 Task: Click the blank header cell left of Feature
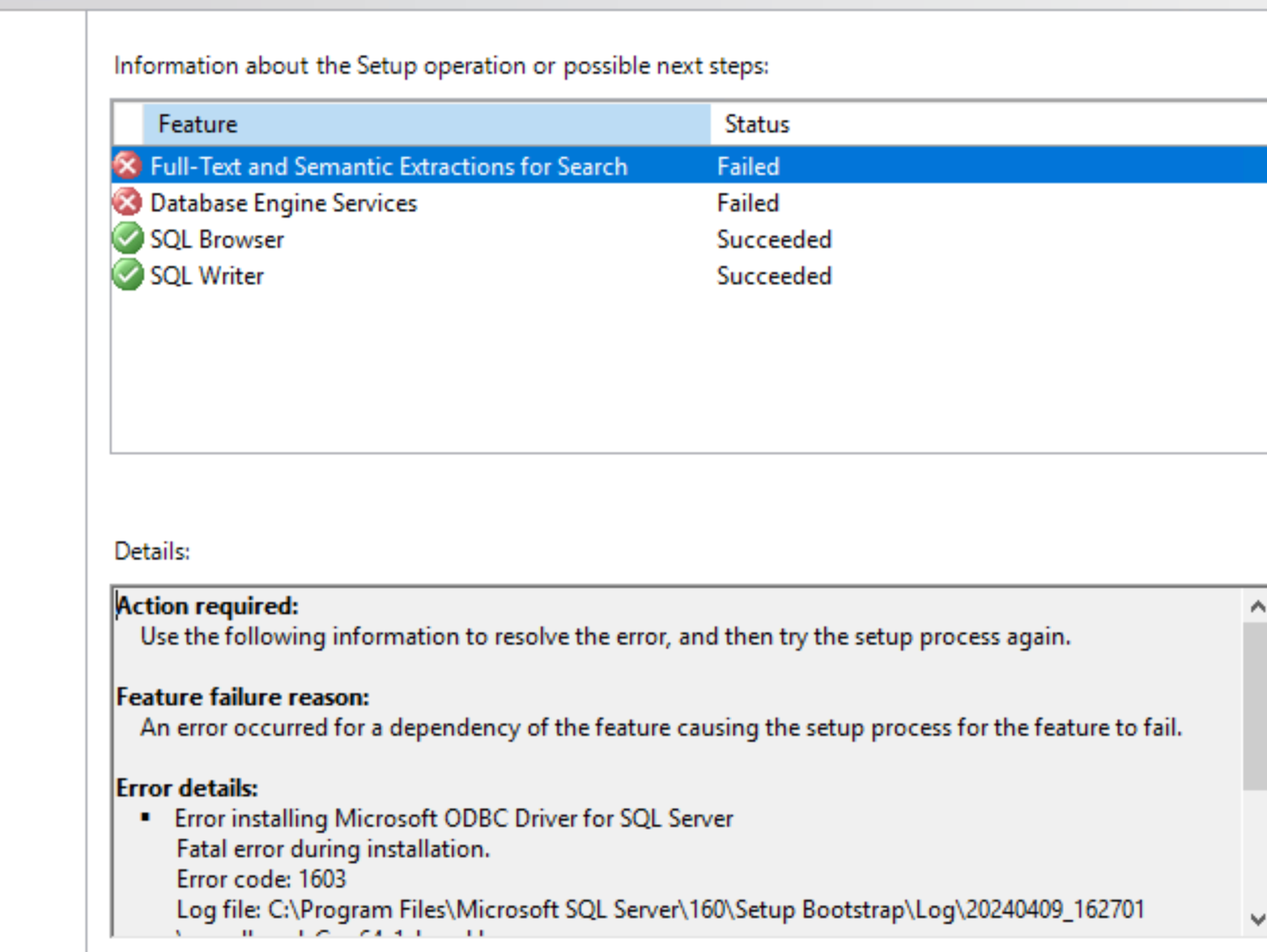tap(128, 124)
